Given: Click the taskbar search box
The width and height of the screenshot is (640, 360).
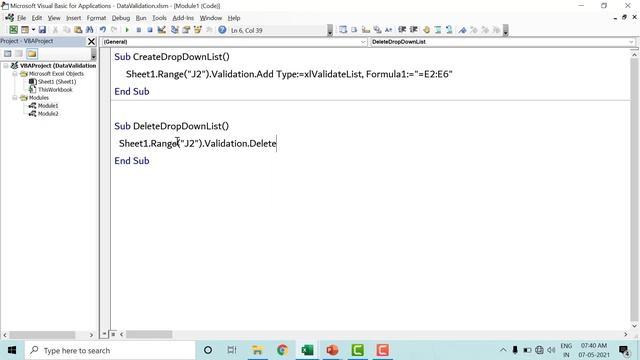Looking at the screenshot, I should 110,350.
